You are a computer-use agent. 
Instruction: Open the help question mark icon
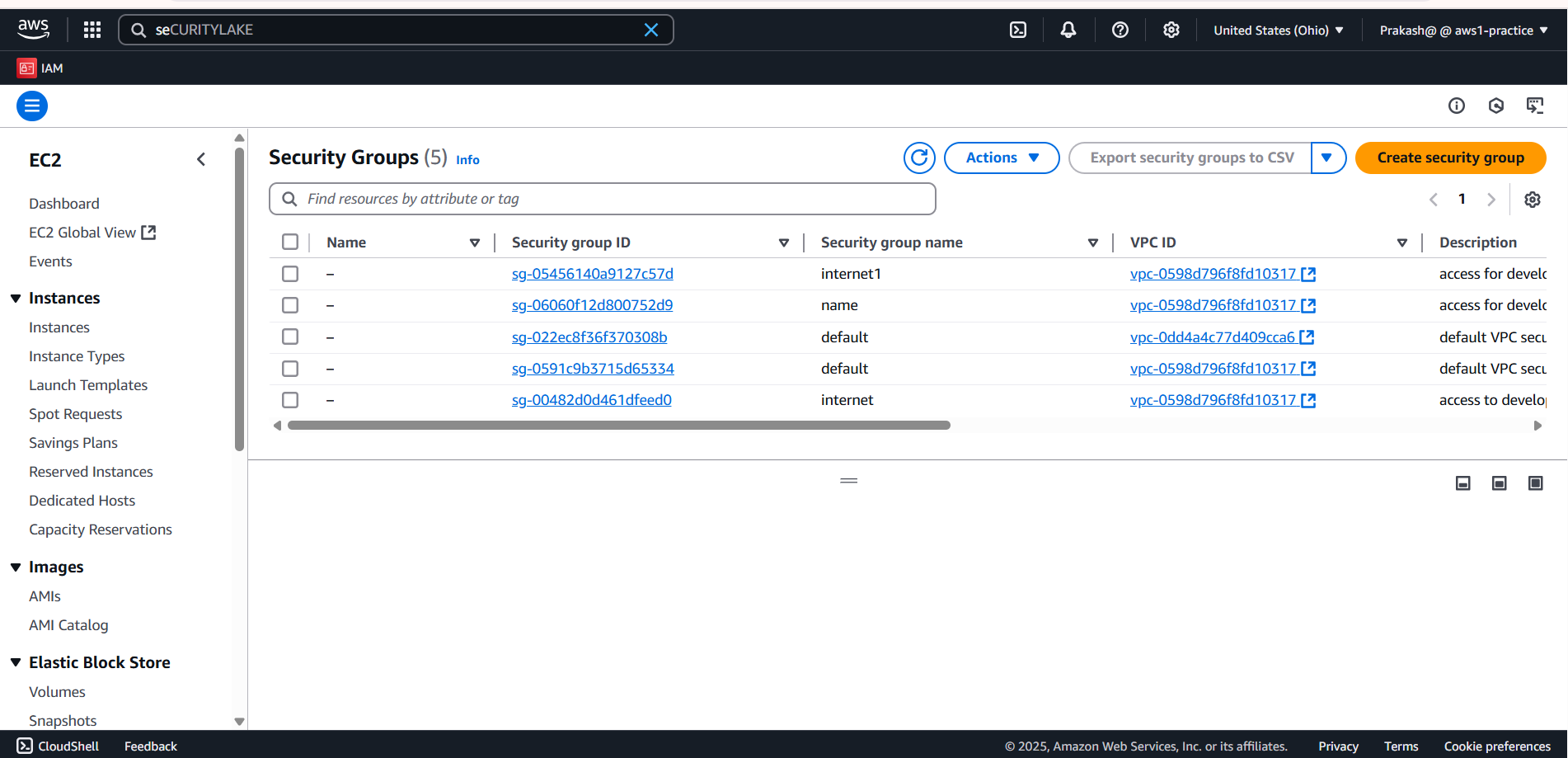pos(1120,30)
